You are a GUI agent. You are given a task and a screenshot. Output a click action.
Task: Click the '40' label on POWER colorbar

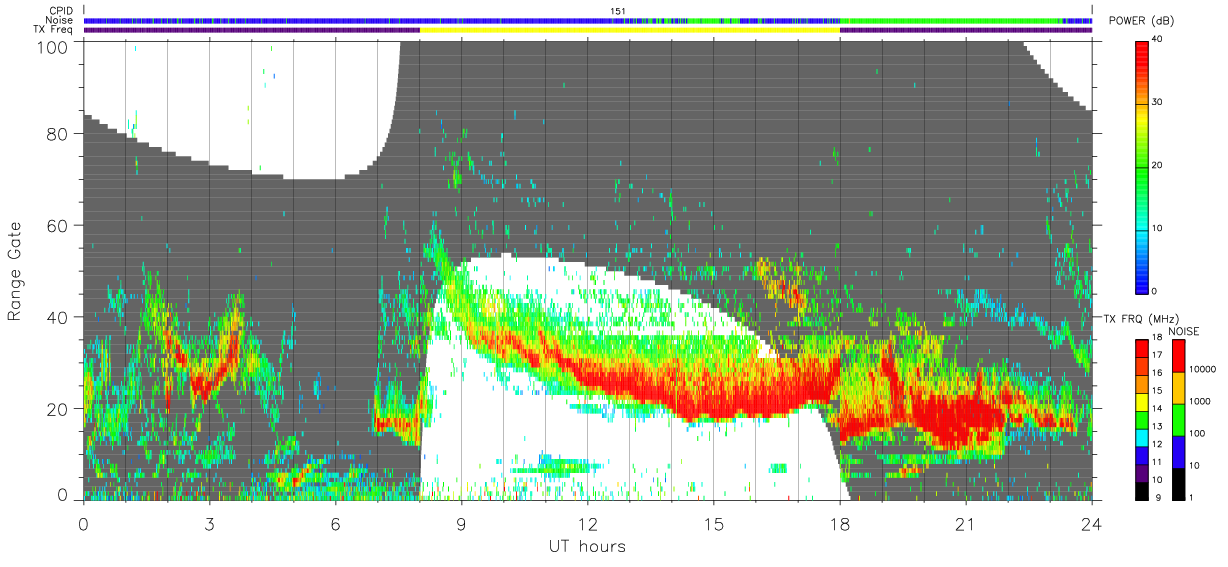[1157, 40]
